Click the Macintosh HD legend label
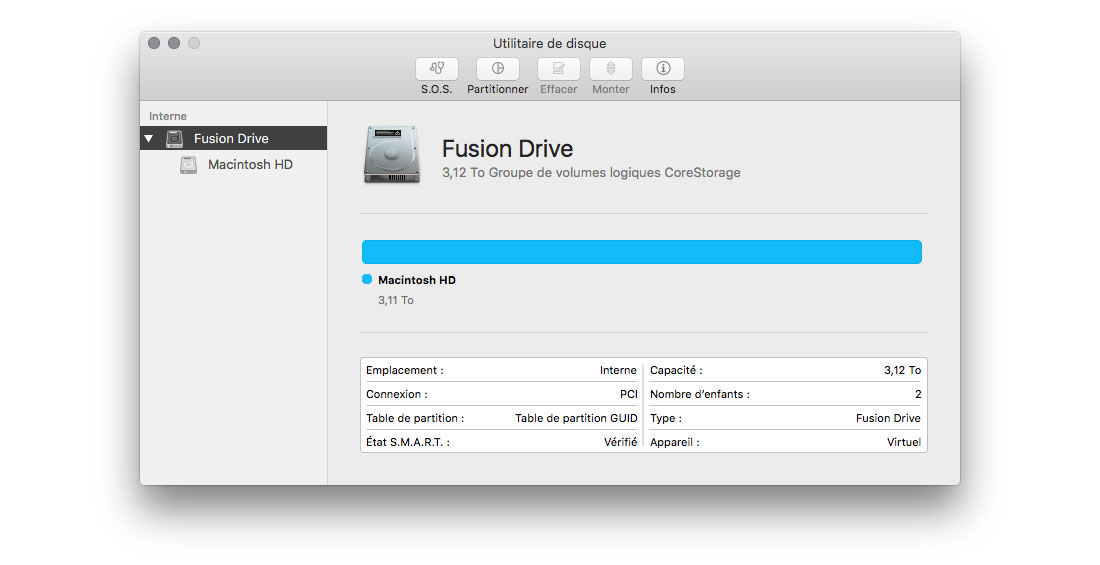1100x565 pixels. tap(417, 280)
